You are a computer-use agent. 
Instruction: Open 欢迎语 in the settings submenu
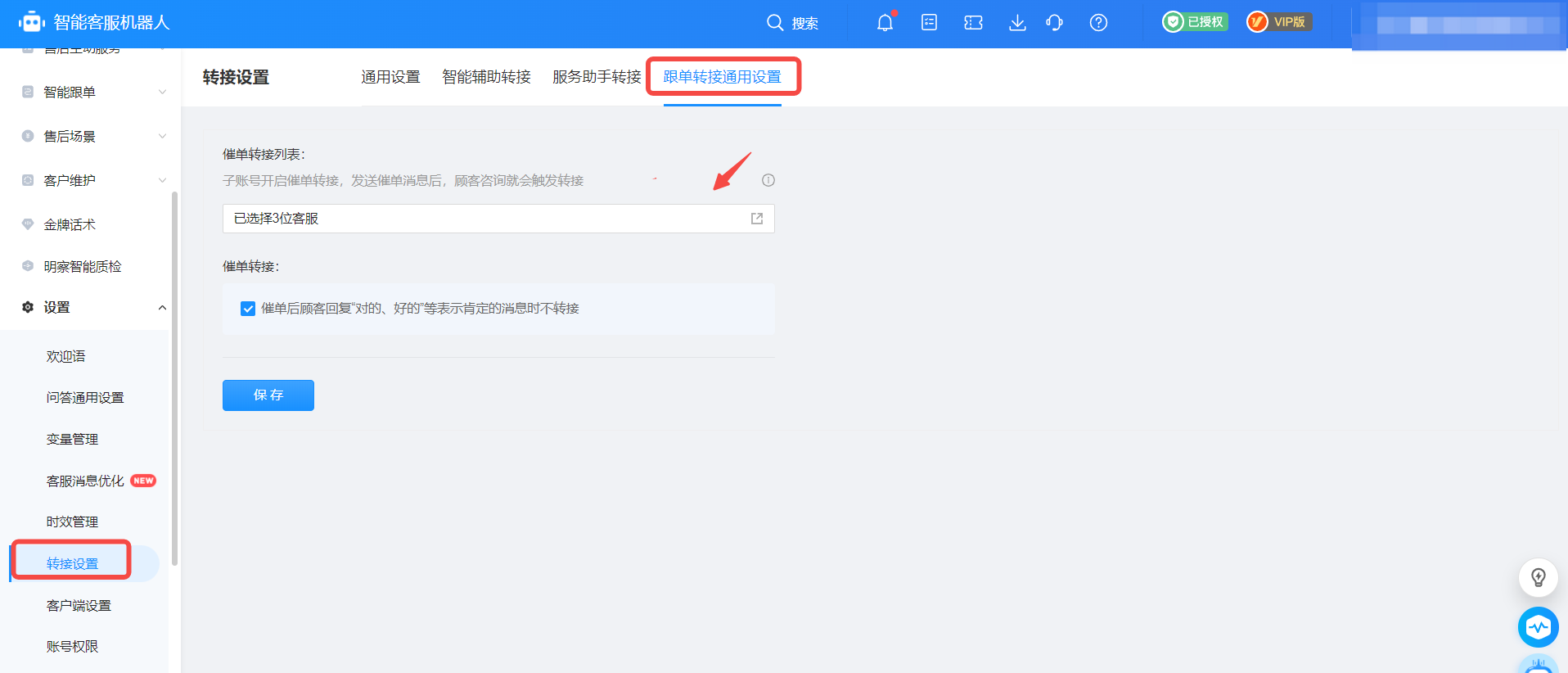click(65, 356)
